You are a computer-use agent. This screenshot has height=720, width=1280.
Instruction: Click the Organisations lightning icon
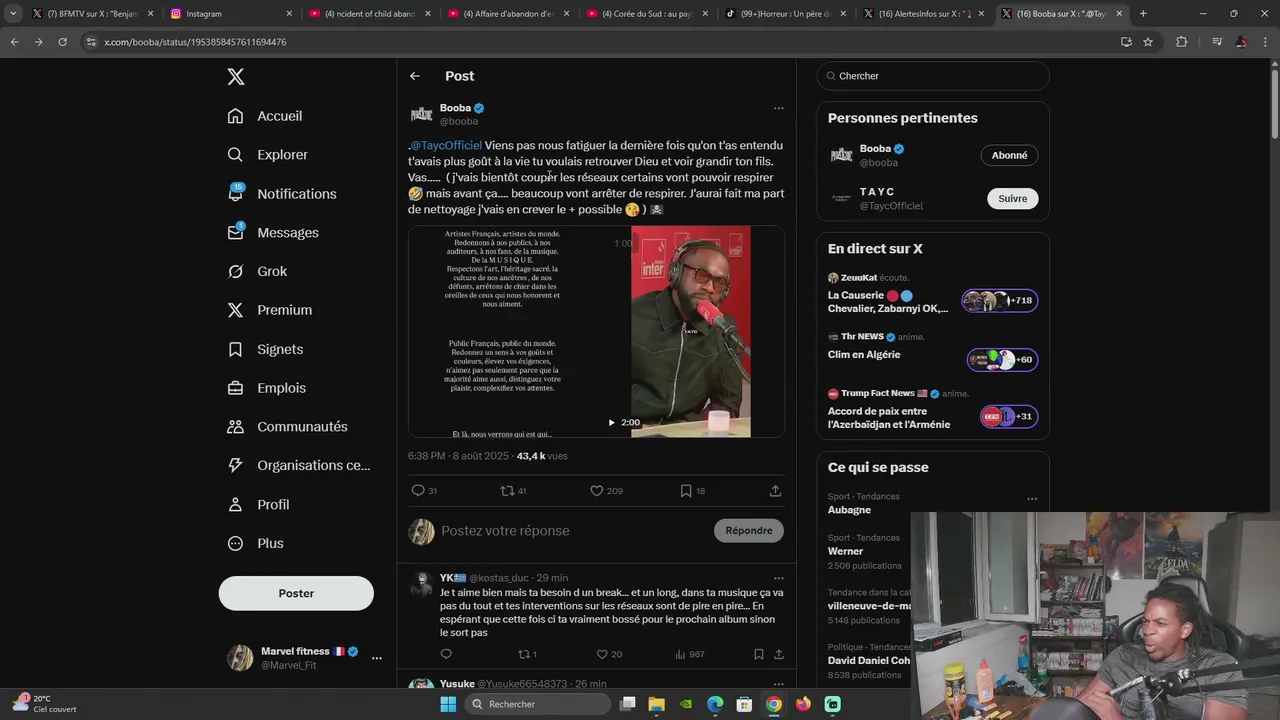(x=235, y=465)
